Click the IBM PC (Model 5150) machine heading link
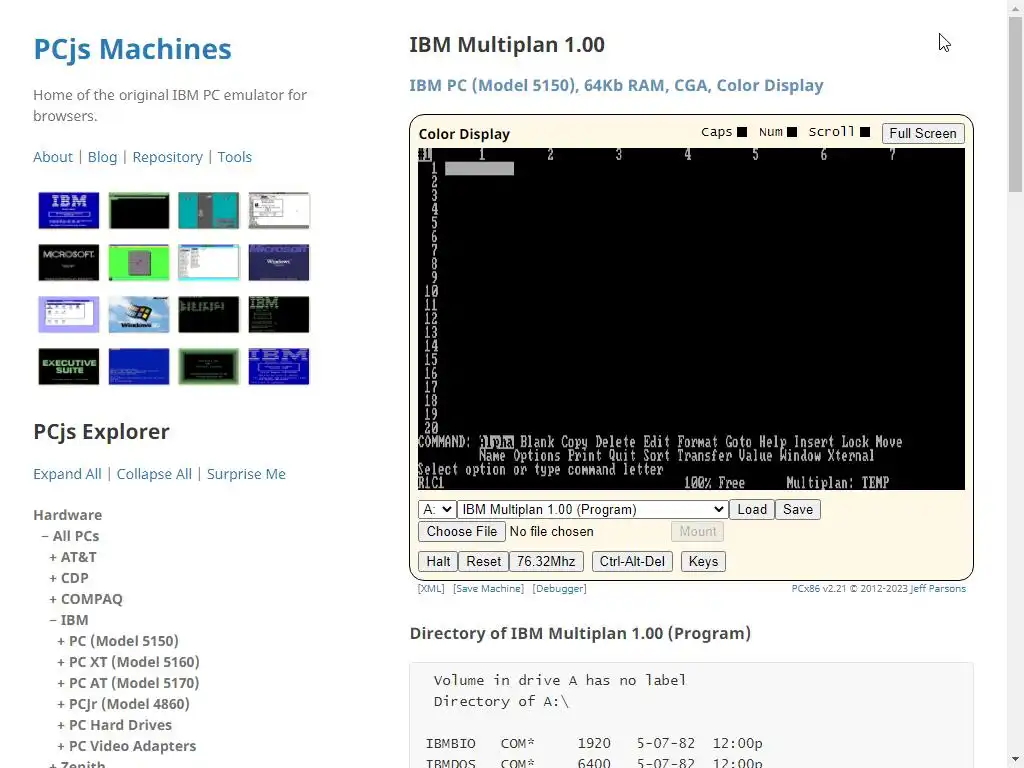The height and width of the screenshot is (768, 1024). point(616,86)
